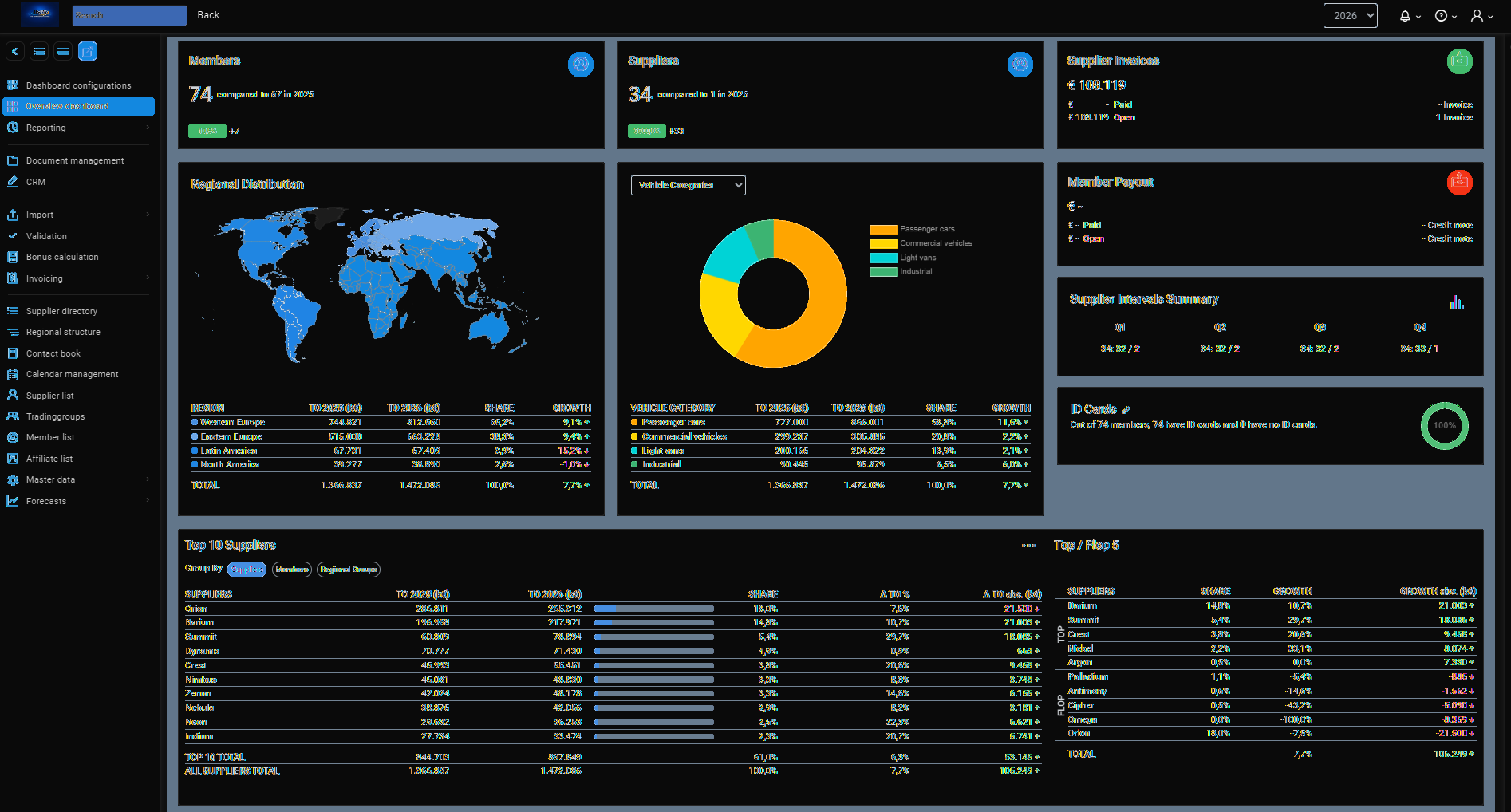Focus the Search input field

129,15
